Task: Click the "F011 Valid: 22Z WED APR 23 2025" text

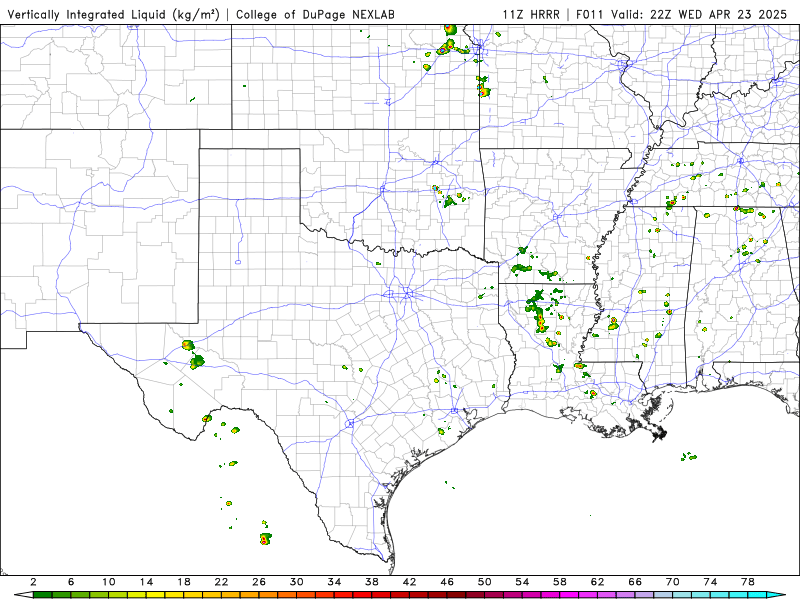Action: [x=682, y=14]
